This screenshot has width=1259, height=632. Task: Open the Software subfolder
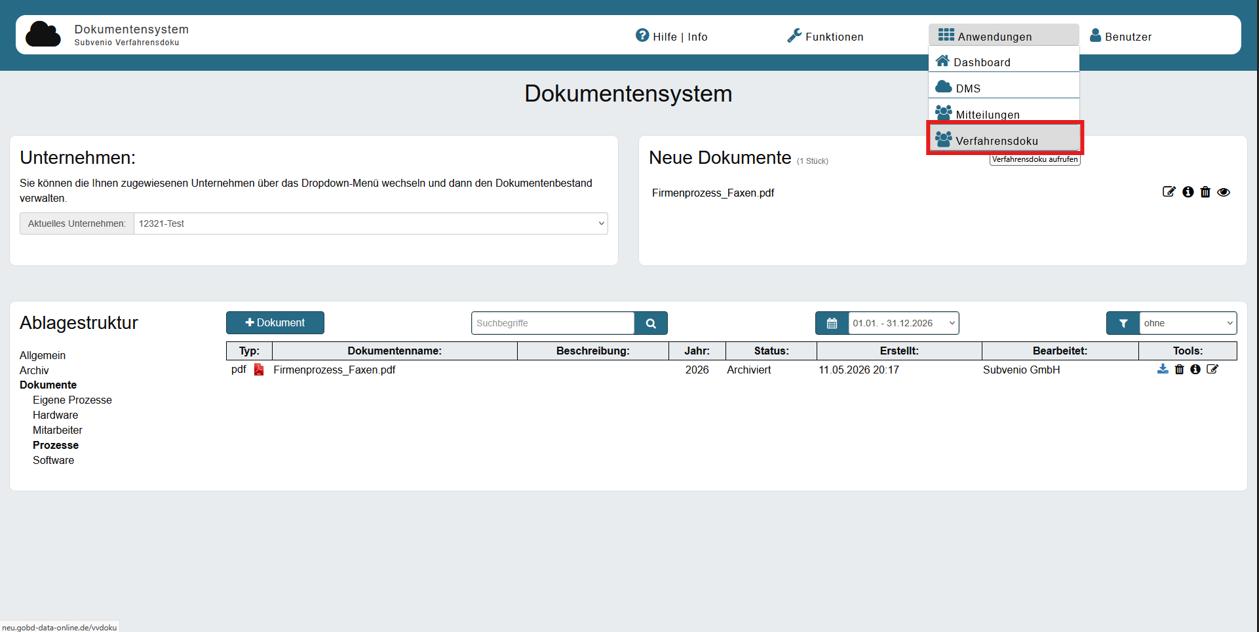(x=54, y=460)
